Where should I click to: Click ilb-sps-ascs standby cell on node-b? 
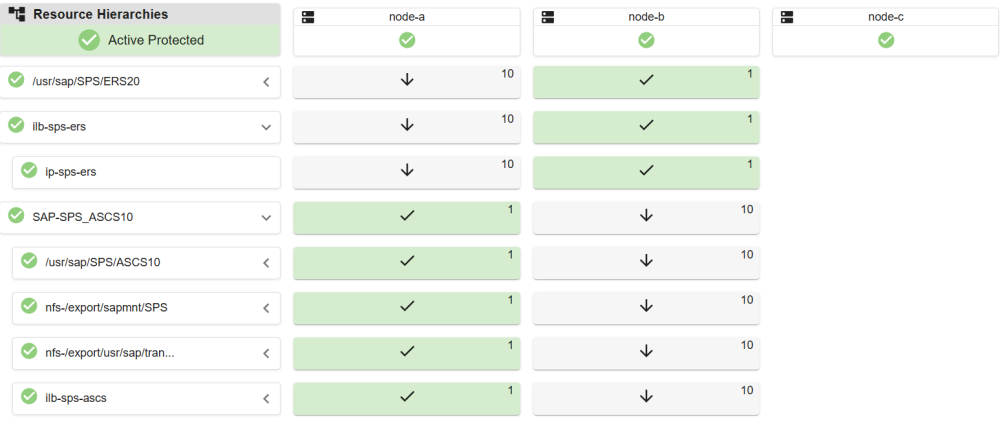pyautogui.click(x=646, y=398)
